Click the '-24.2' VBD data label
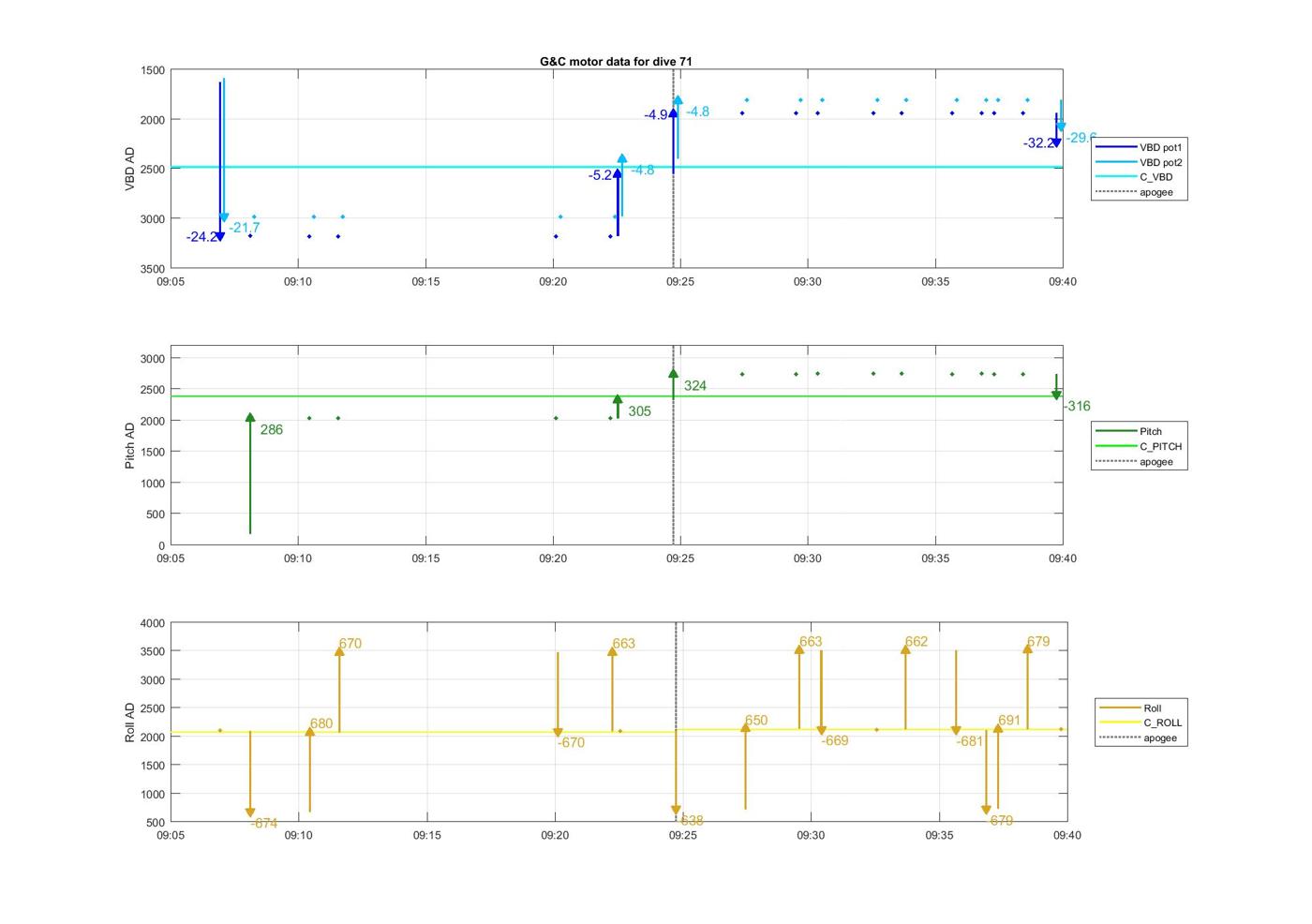Image resolution: width=1312 pixels, height=924 pixels. tap(201, 237)
